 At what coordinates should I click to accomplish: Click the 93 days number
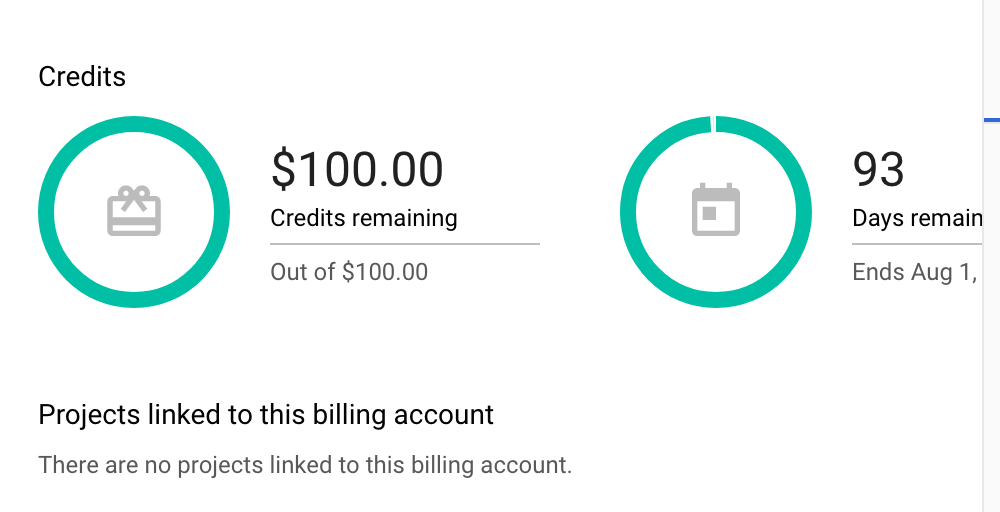[x=878, y=170]
